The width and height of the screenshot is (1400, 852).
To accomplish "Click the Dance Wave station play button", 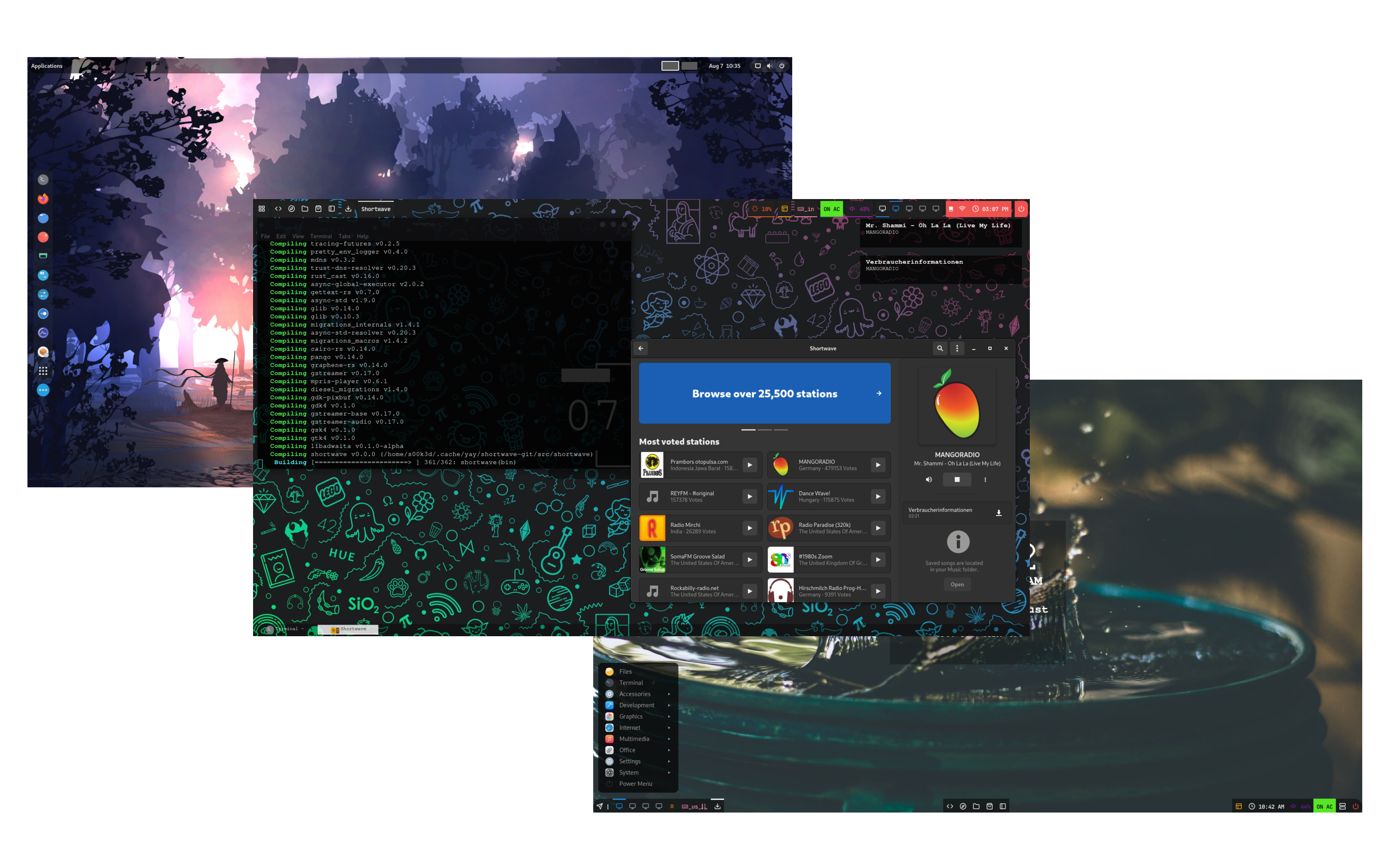I will pos(878,497).
